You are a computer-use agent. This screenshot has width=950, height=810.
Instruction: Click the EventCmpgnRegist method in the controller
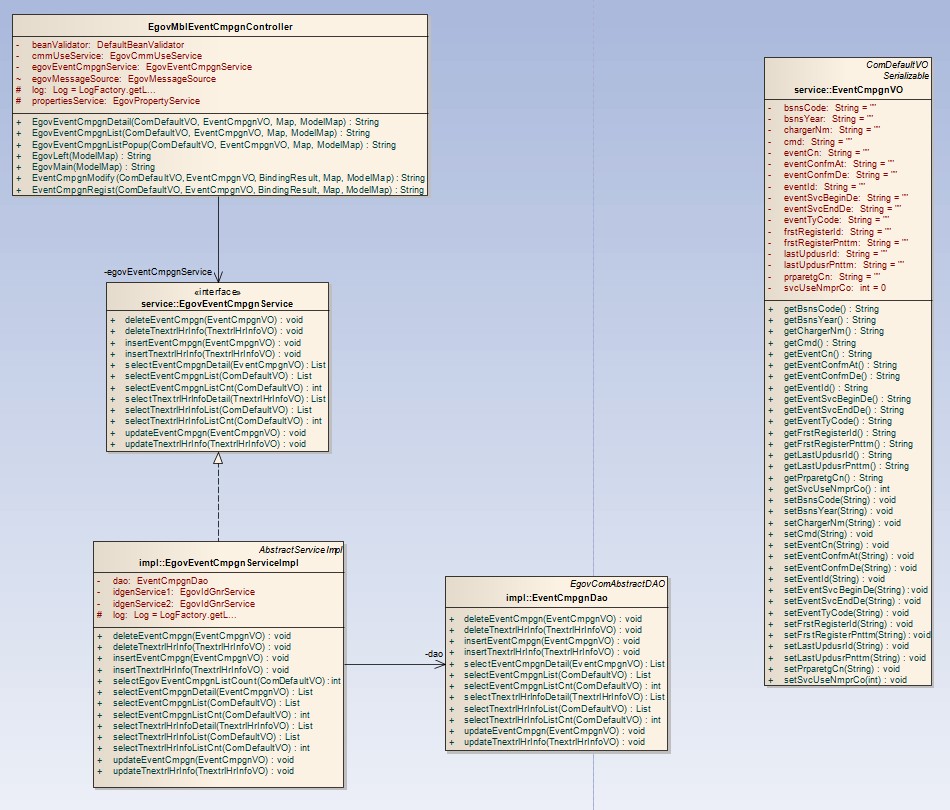click(227, 189)
